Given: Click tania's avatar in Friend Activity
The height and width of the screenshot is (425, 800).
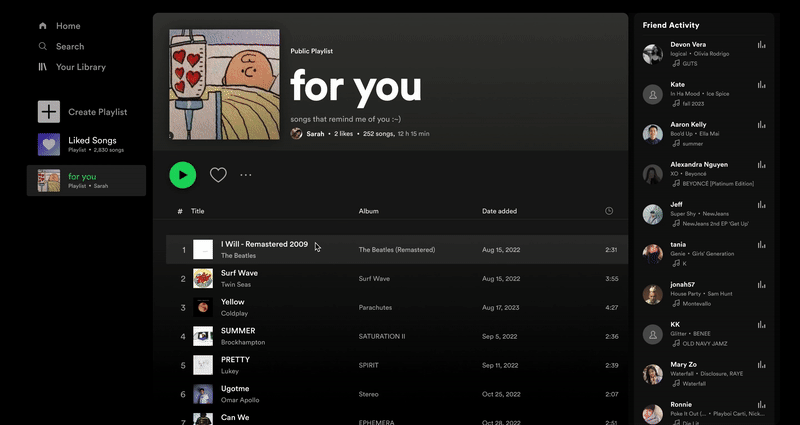Looking at the screenshot, I should [653, 254].
